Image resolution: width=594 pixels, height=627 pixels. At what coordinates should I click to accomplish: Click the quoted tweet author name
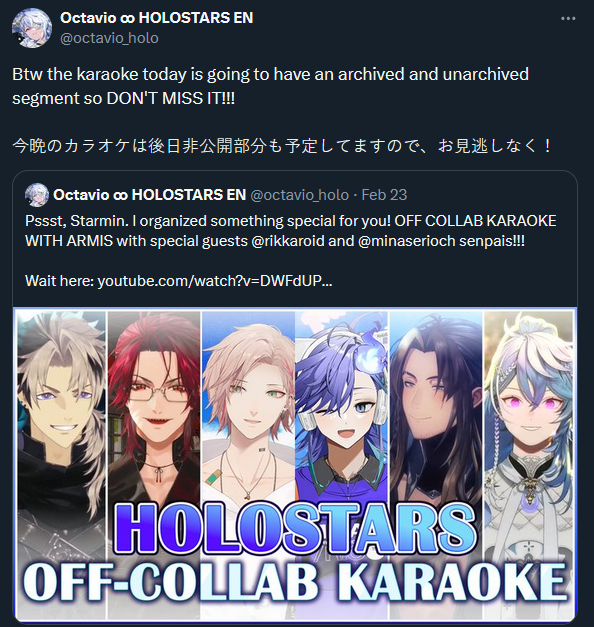point(150,195)
